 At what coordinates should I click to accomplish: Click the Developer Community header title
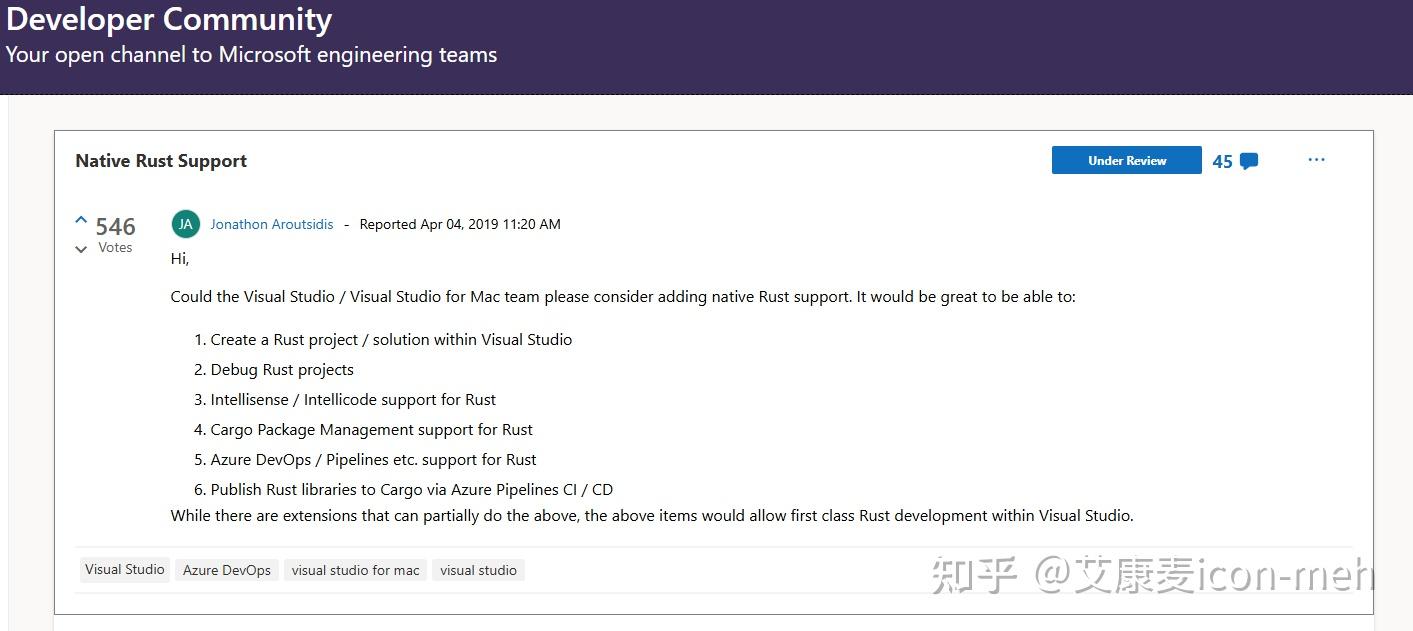coord(169,19)
